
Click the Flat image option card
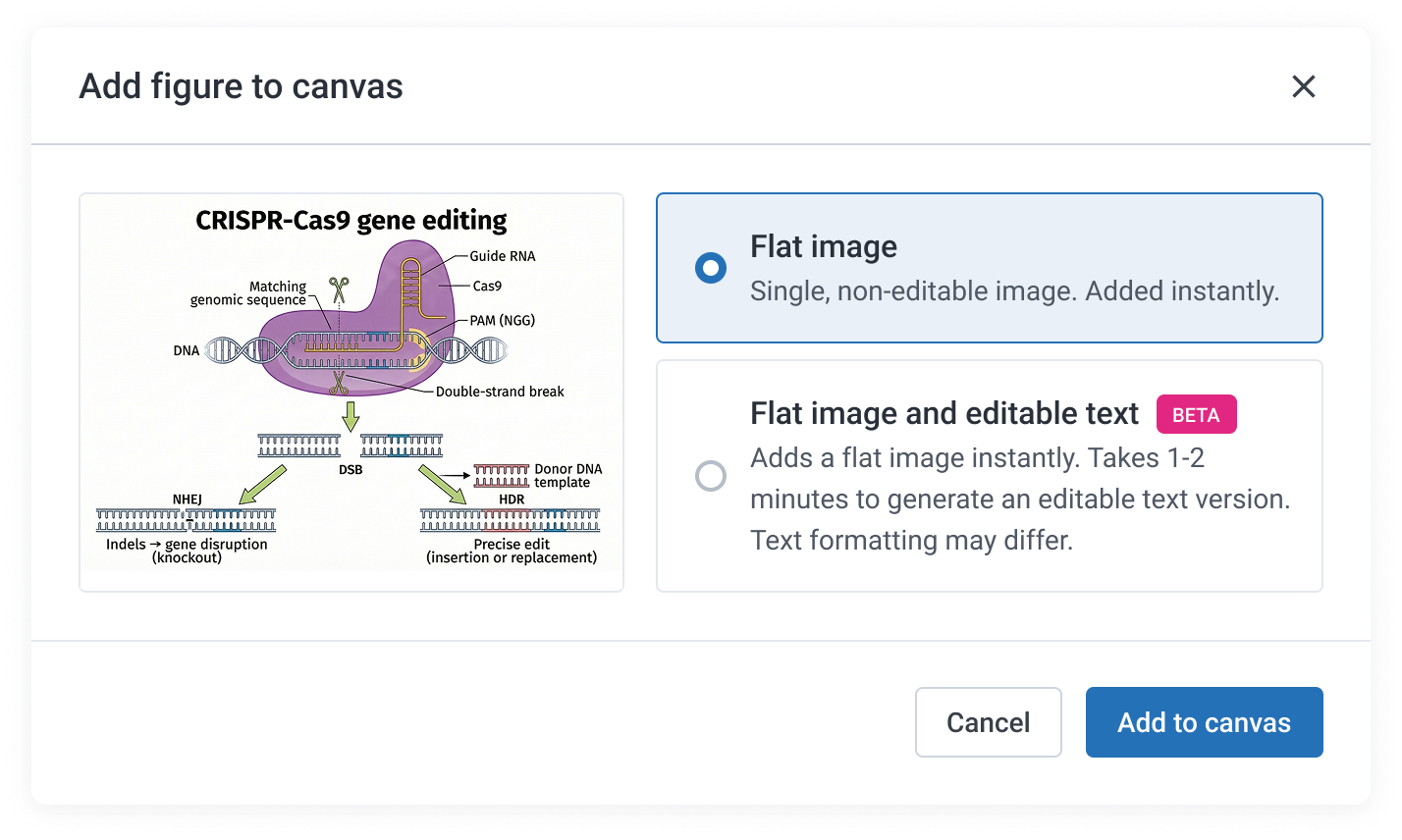click(x=989, y=266)
